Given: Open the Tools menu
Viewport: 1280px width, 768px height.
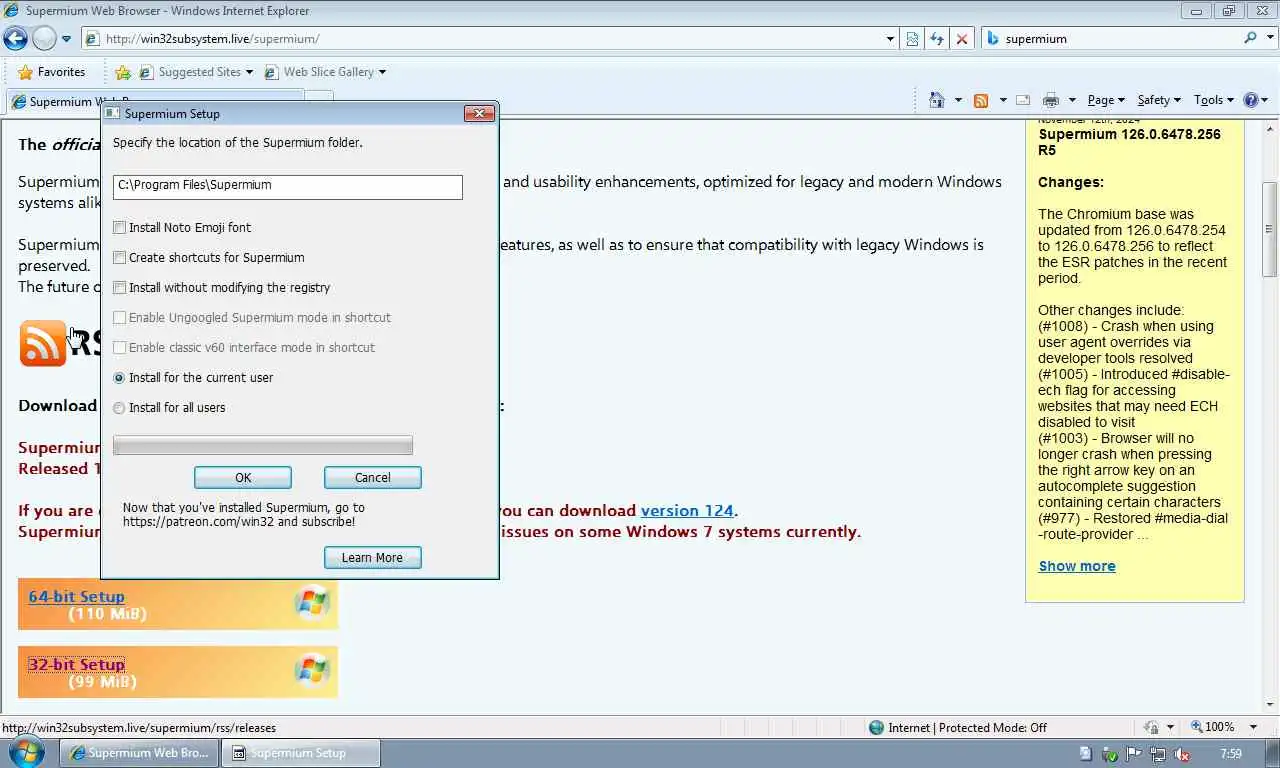Looking at the screenshot, I should pos(1214,100).
